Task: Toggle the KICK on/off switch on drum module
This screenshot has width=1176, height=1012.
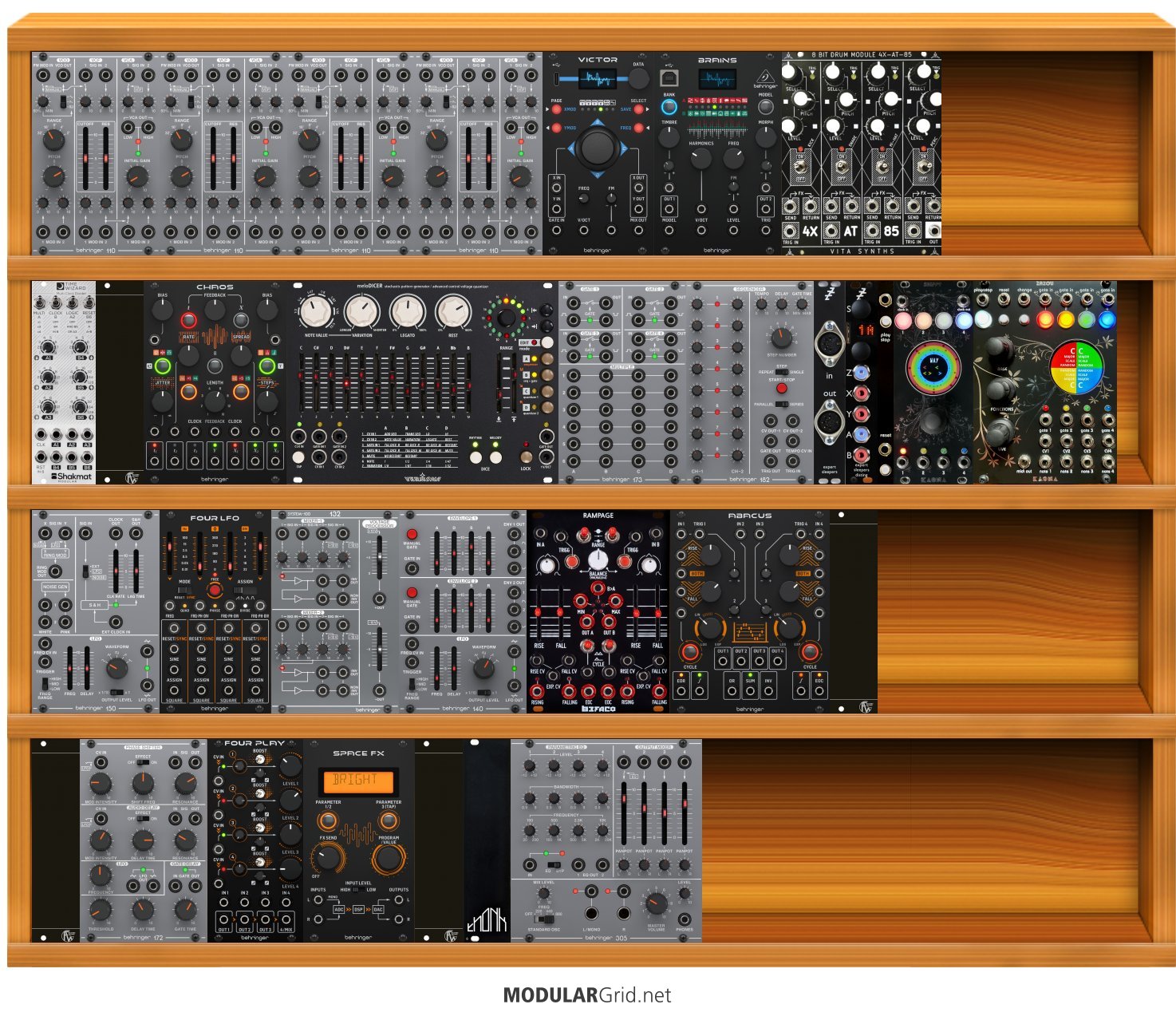Action: (800, 168)
